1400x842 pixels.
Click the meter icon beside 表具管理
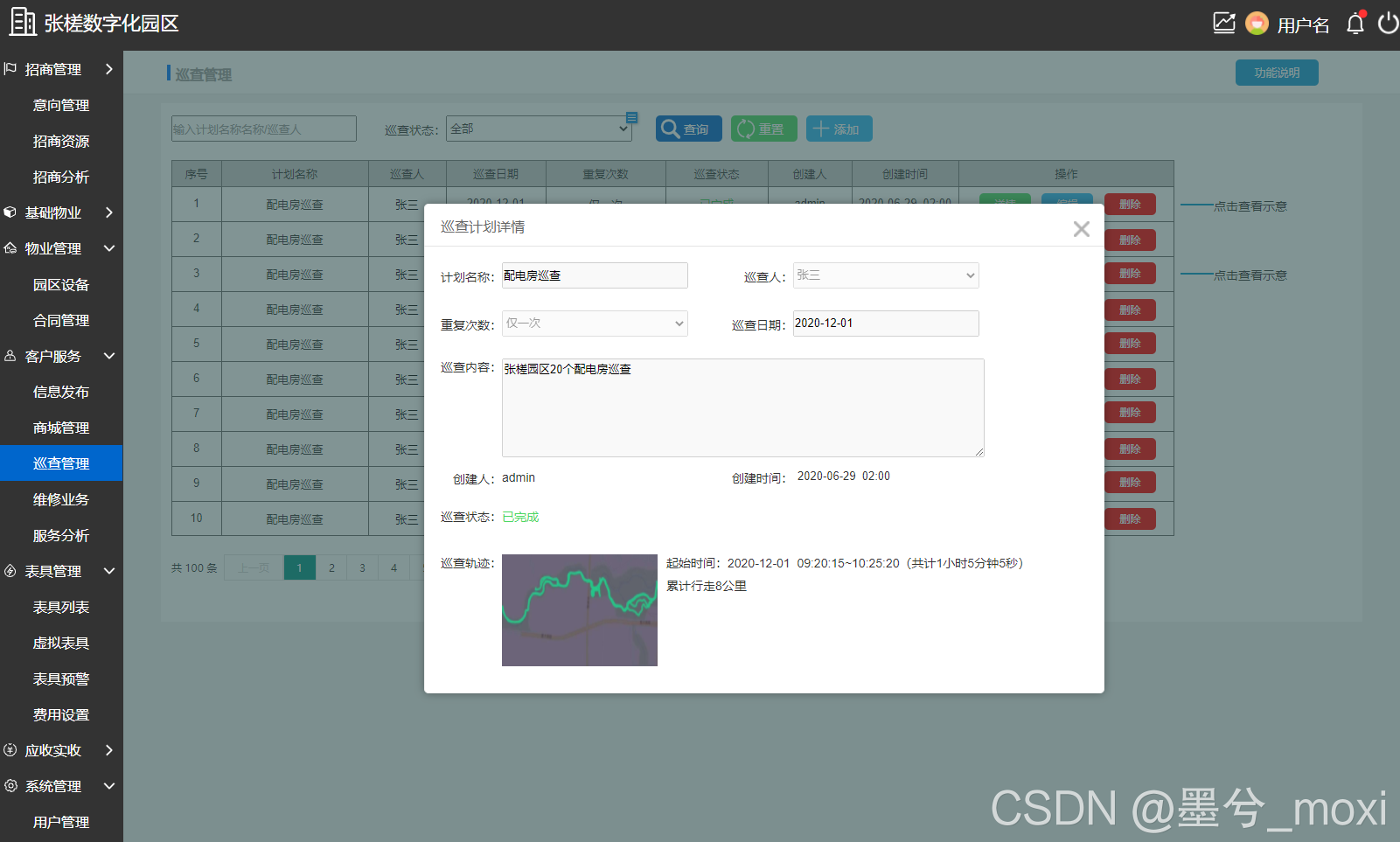click(x=10, y=571)
